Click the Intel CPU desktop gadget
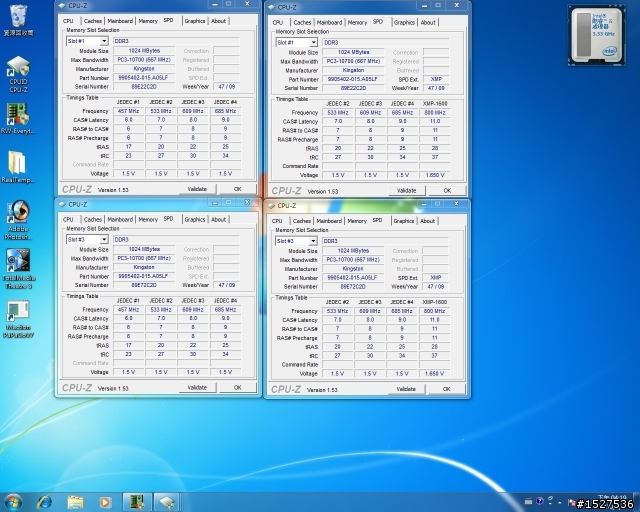This screenshot has width=640, height=512. (x=596, y=35)
